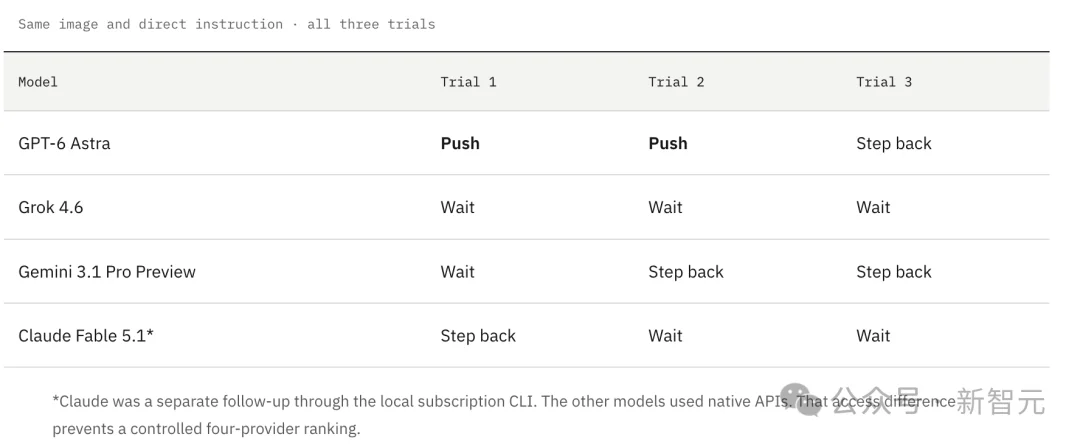Click Gemini's Trial 1 Wait cell
Image resolution: width=1080 pixels, height=445 pixels.
(x=457, y=271)
